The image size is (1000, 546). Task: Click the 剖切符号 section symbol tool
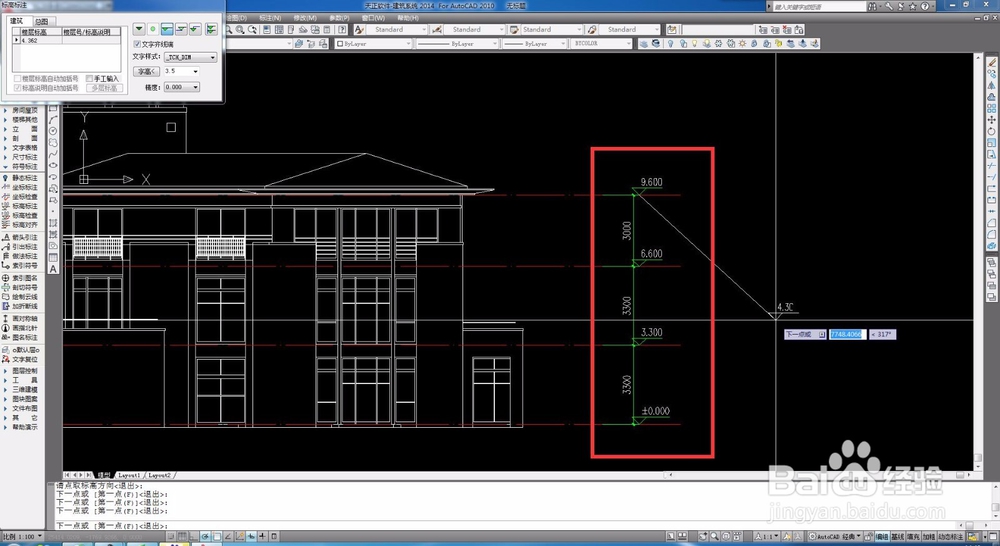(x=20, y=288)
